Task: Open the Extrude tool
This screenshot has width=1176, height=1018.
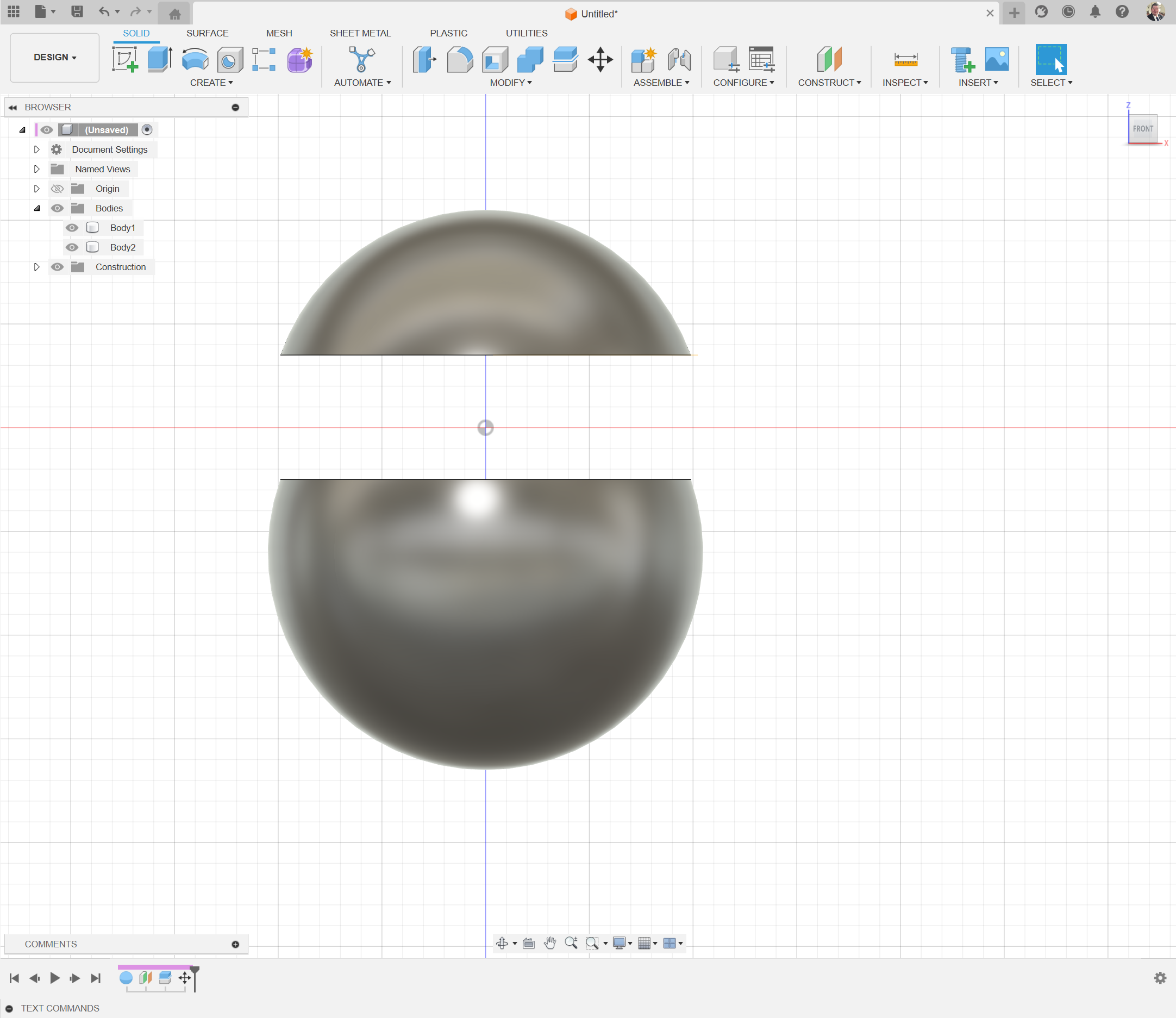Action: [x=160, y=59]
